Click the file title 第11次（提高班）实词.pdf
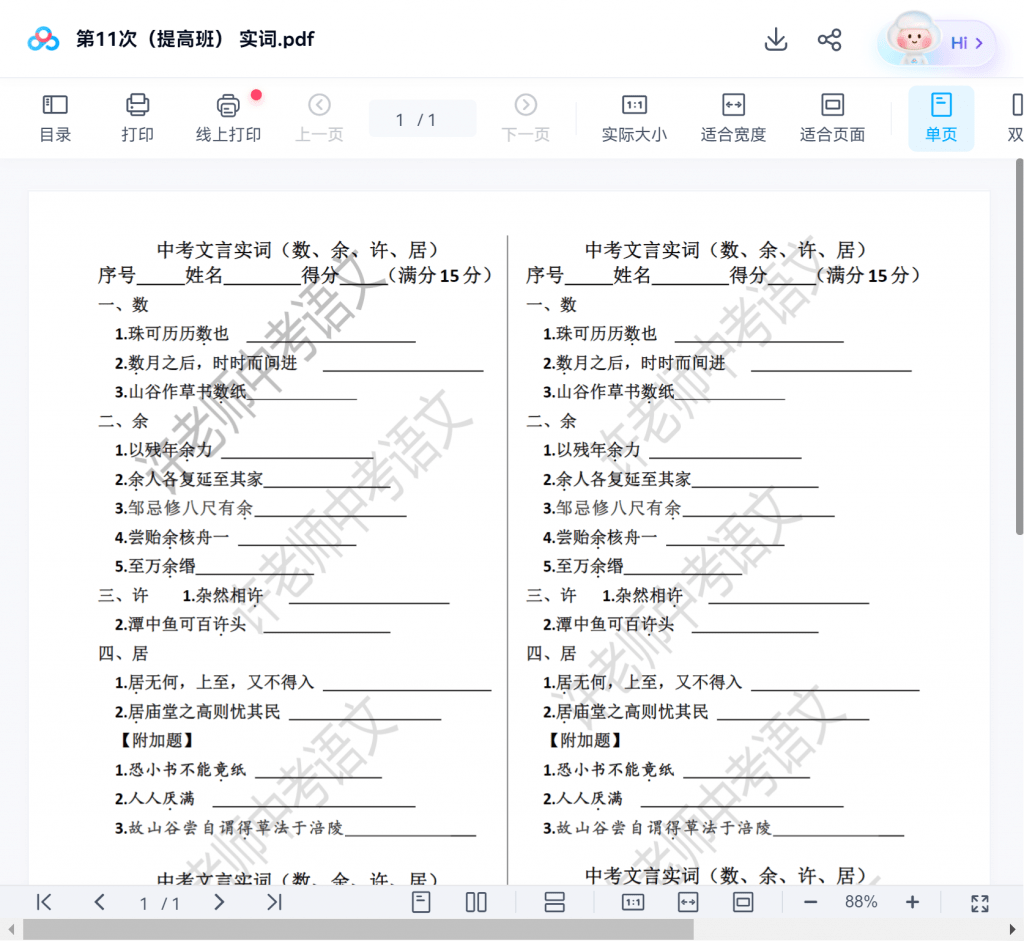The width and height of the screenshot is (1024, 941). click(195, 39)
